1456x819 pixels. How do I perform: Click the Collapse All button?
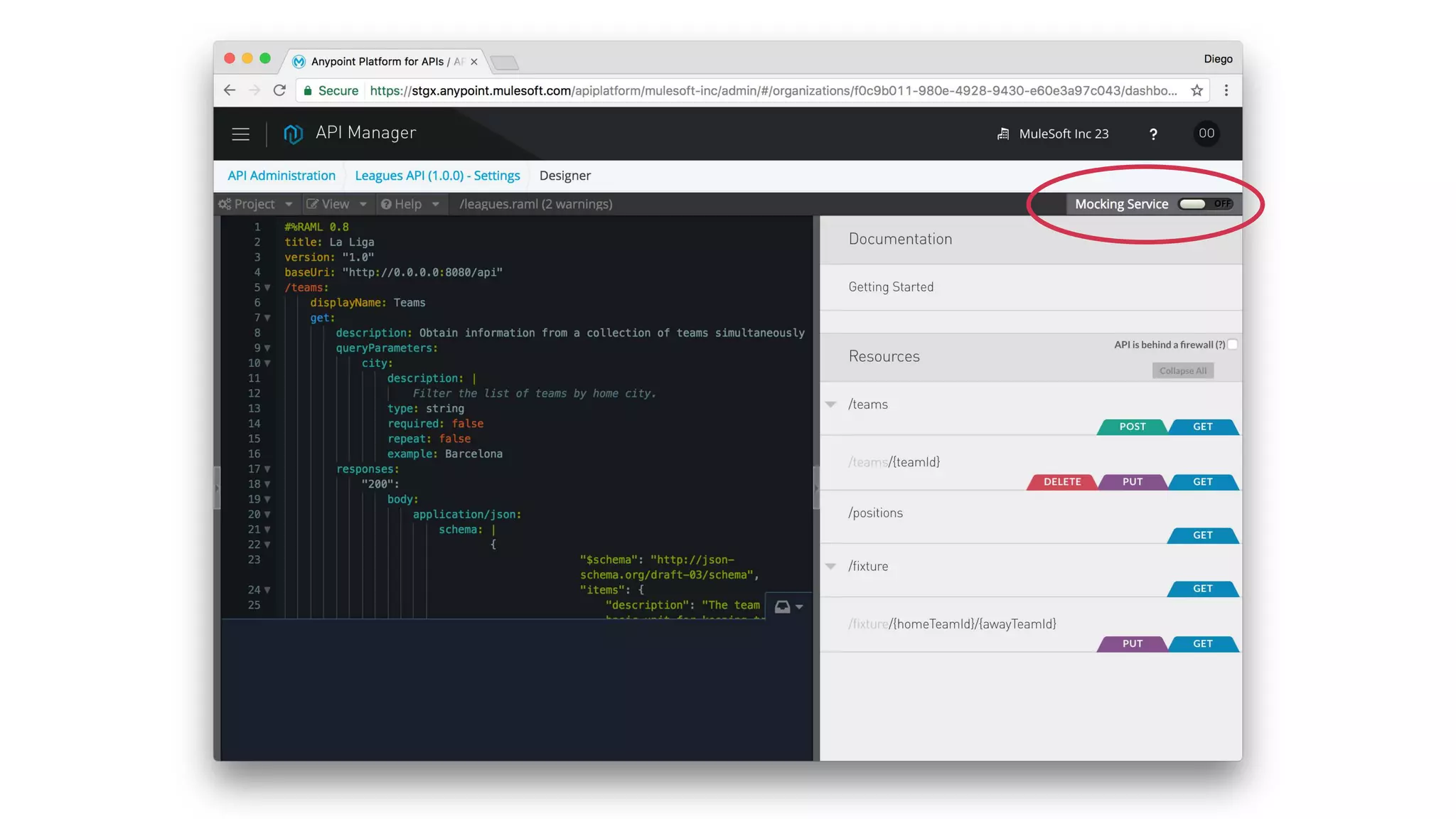1182,371
